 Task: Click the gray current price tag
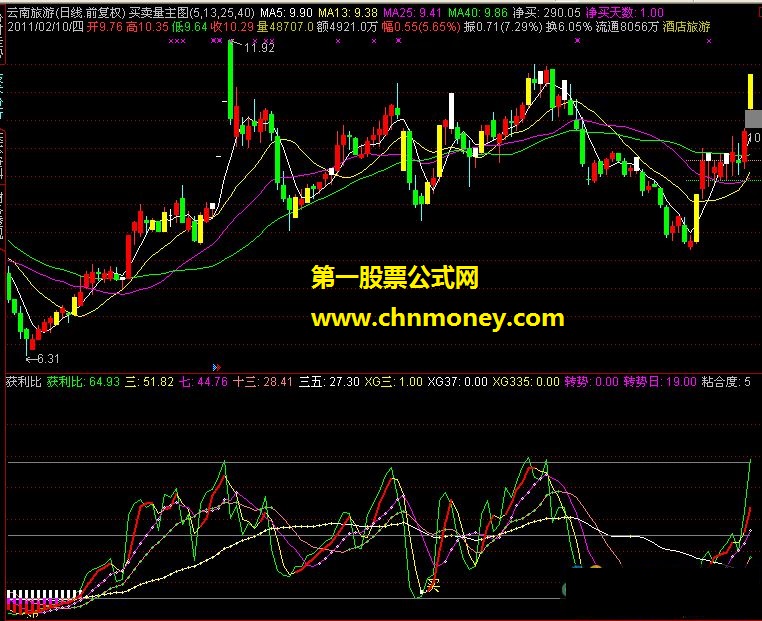click(753, 119)
